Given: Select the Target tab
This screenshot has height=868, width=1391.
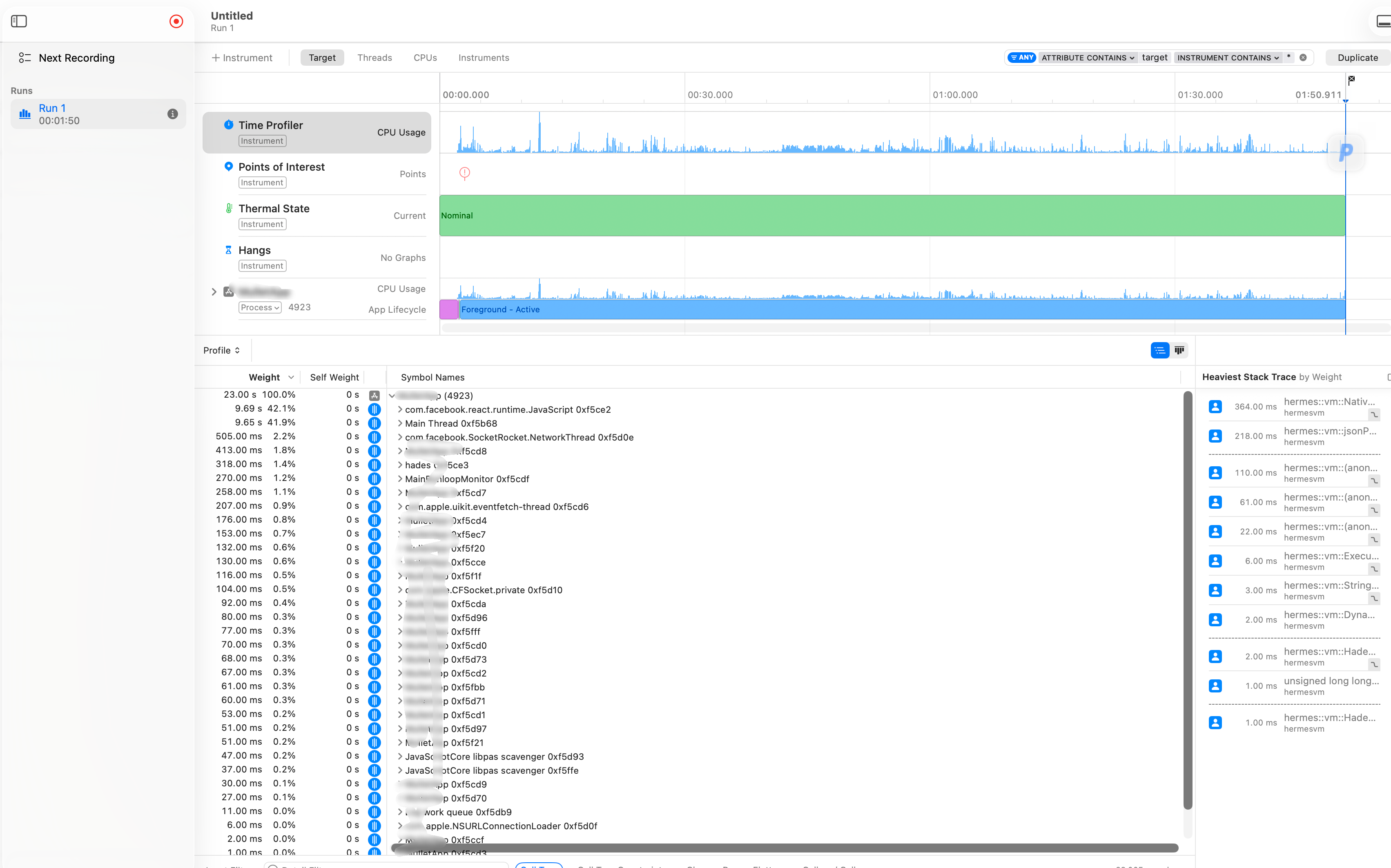Looking at the screenshot, I should click(x=322, y=58).
